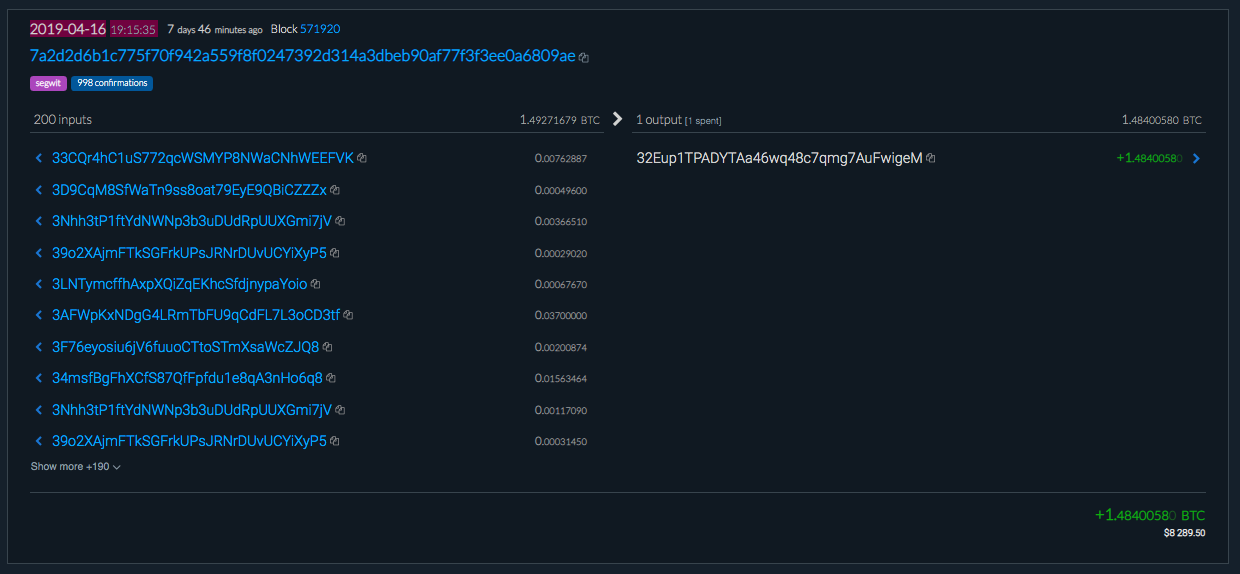
Task: Copy address 3D9CqM8SfWaTn9ss8oat79EyE9QBiCZZZx
Action: 335,190
